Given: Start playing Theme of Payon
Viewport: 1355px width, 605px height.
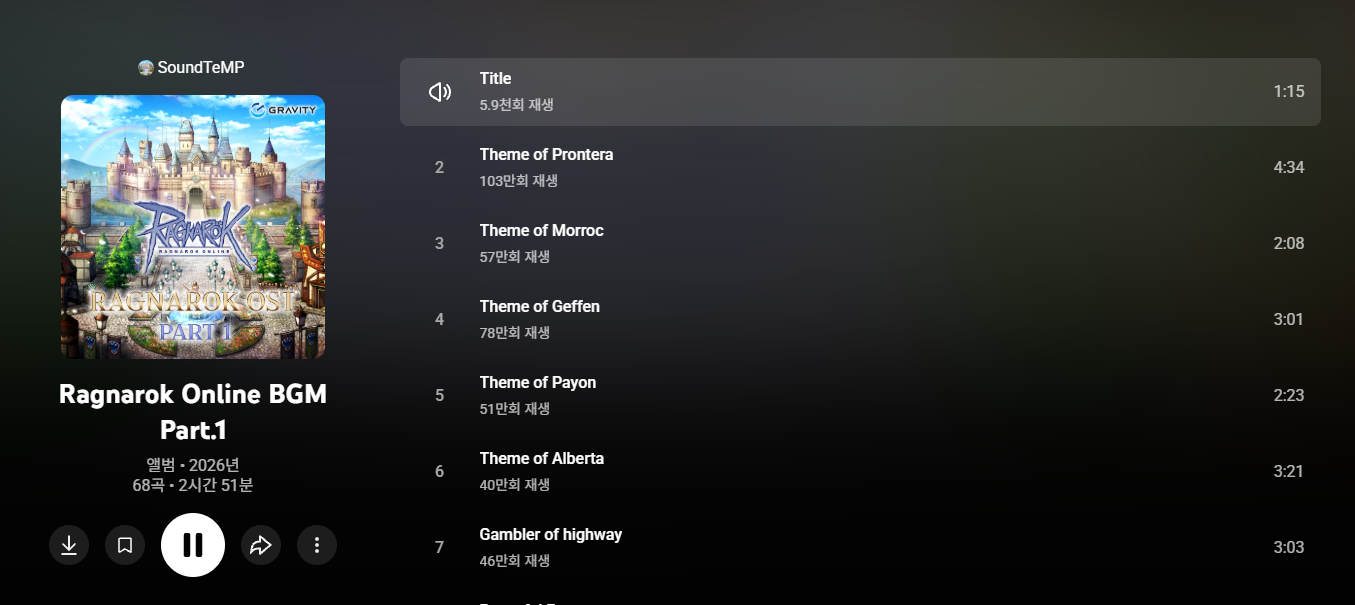Looking at the screenshot, I should pyautogui.click(x=537, y=383).
